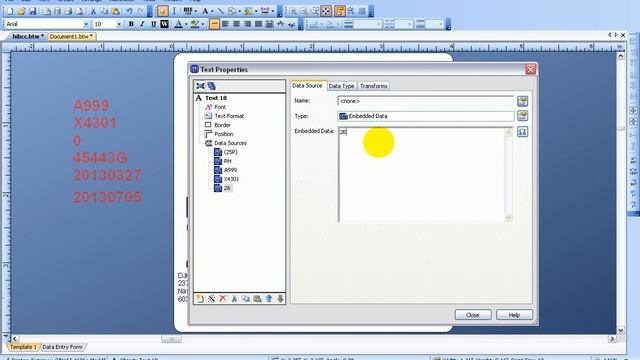Screen dimensions: 640x360
Task: Click the Help button in dialog
Action: point(514,315)
